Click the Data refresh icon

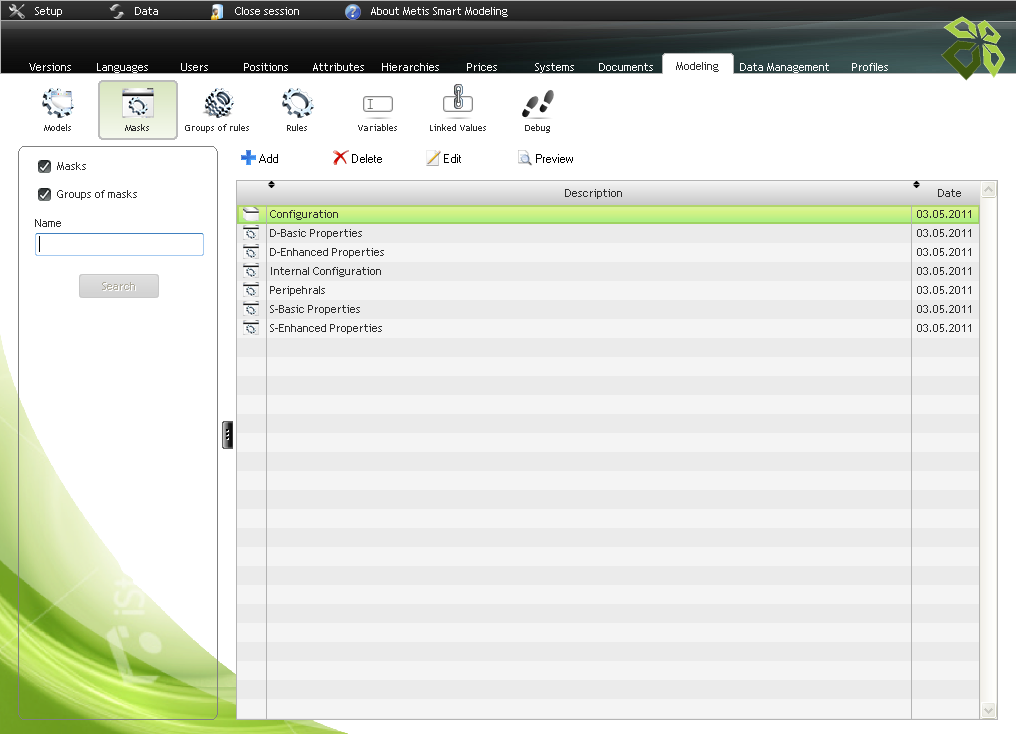pos(117,11)
